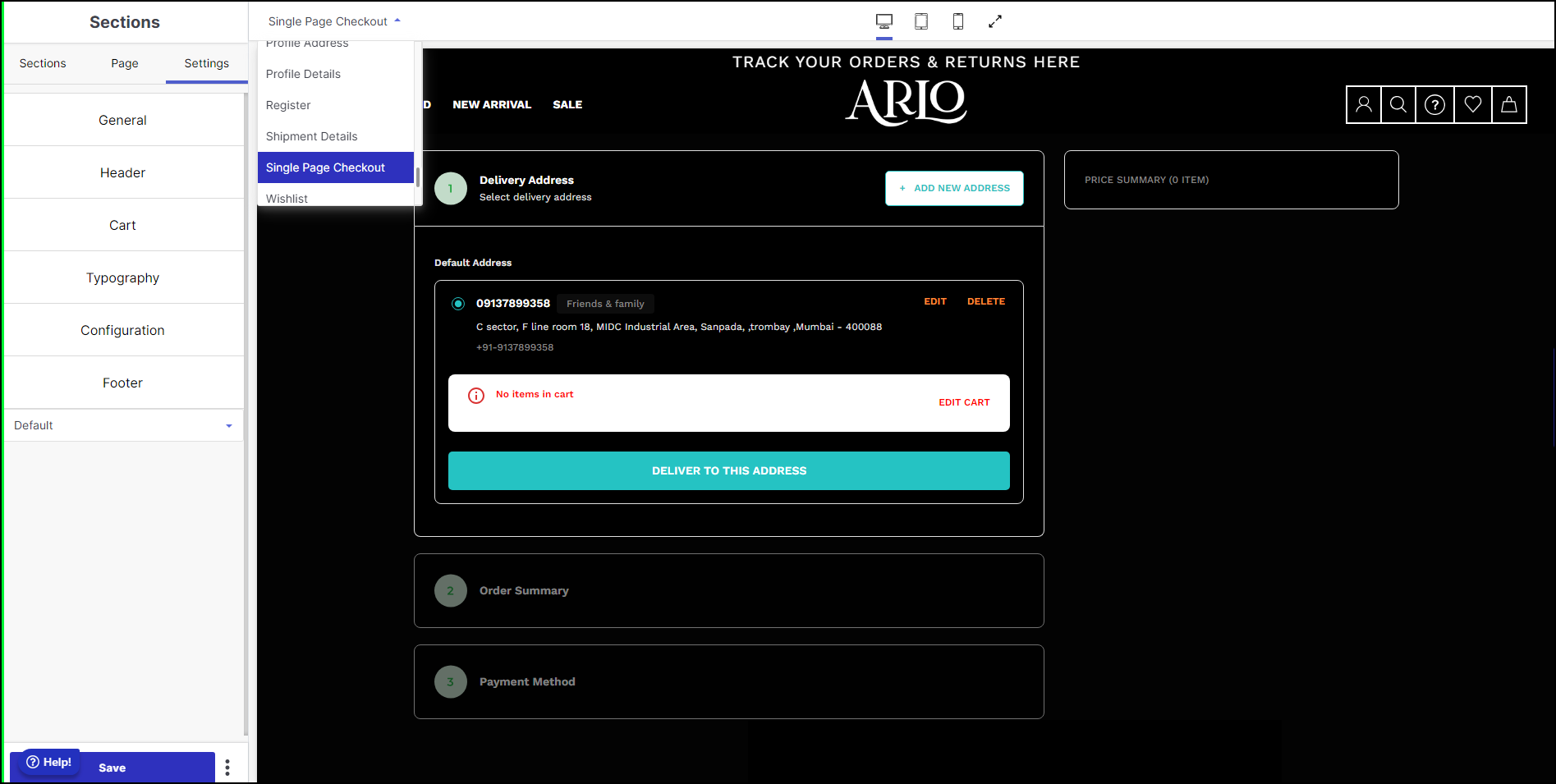The image size is (1556, 784).
Task: Switch to desktop preview icon
Action: (884, 21)
